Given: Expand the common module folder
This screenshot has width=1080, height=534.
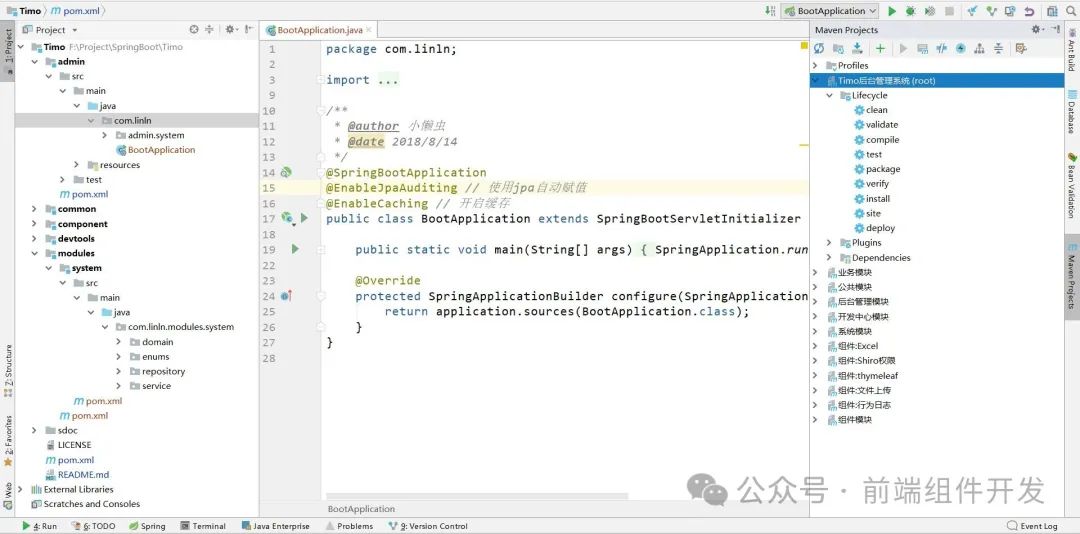Looking at the screenshot, I should pyautogui.click(x=34, y=209).
